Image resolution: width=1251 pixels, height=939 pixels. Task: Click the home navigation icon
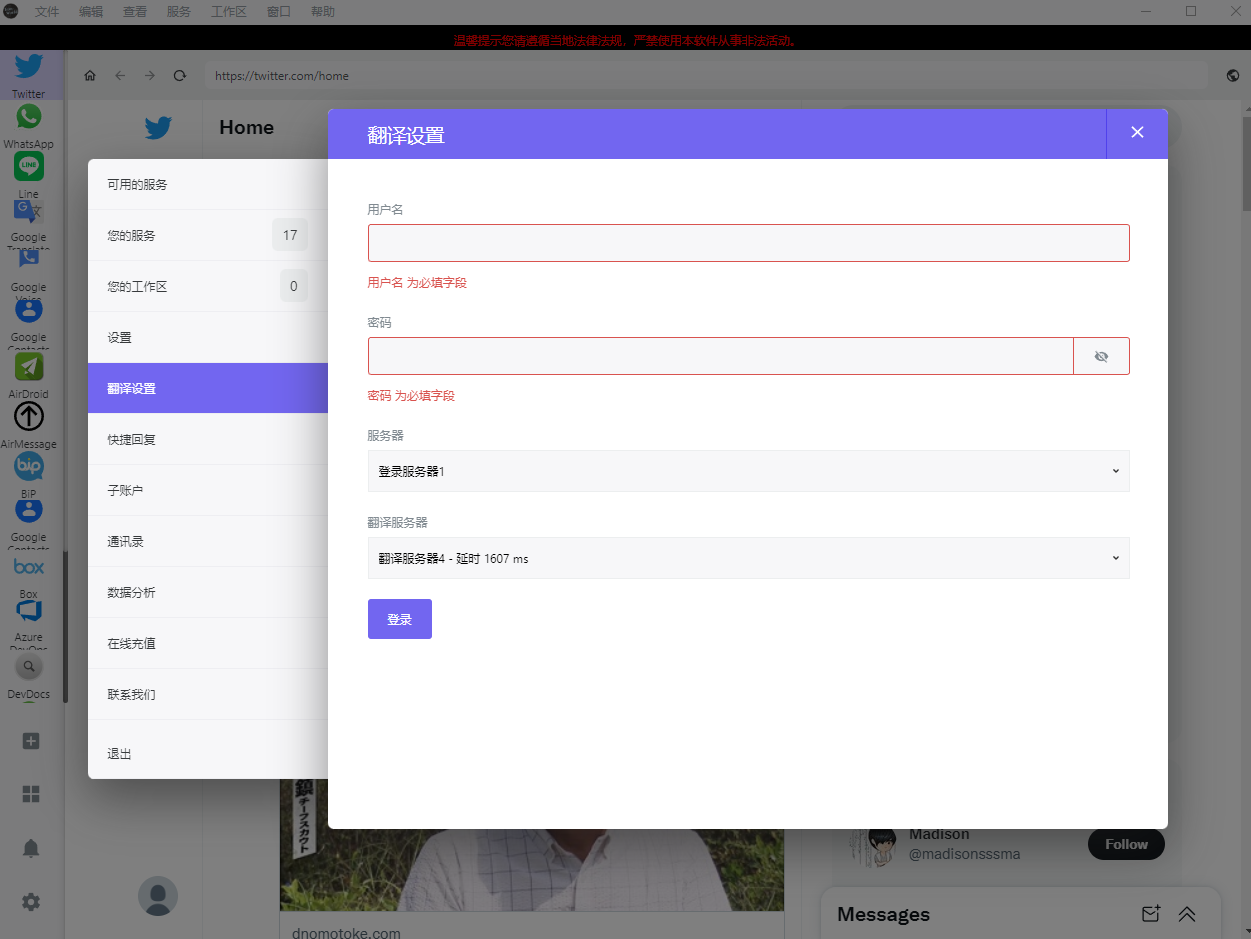[x=90, y=76]
